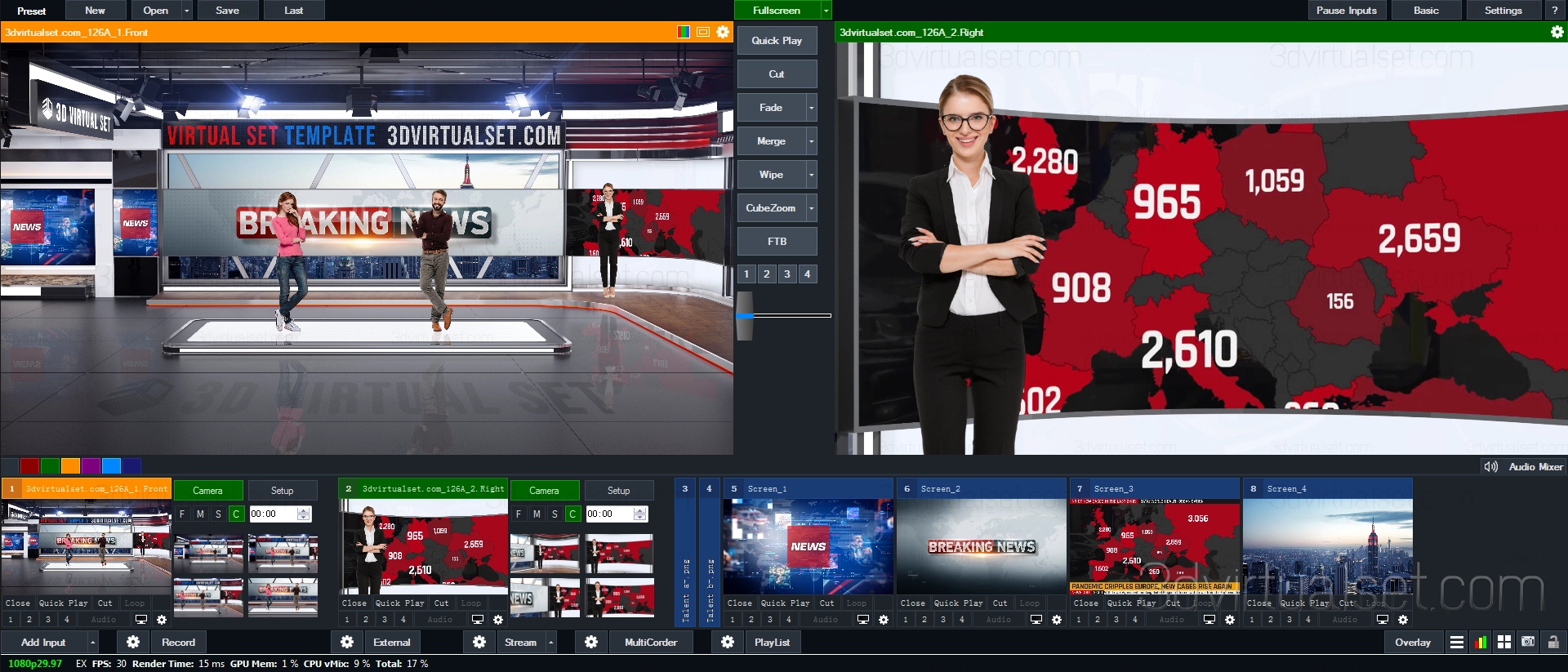Click monitor icon on input 1 Front
The height and width of the screenshot is (672, 1568).
click(x=141, y=620)
